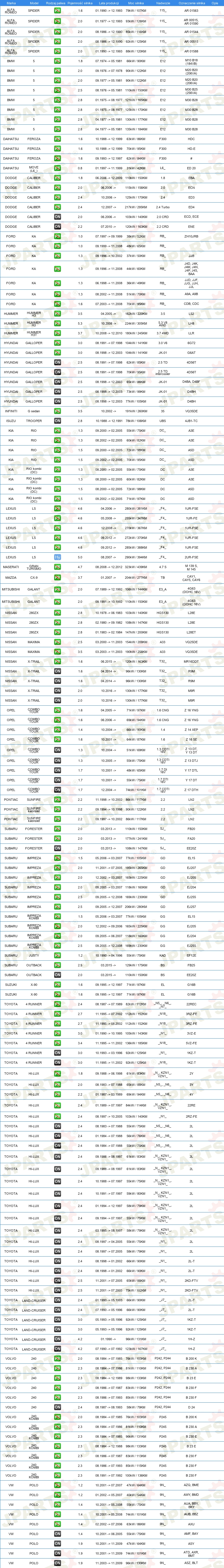The width and height of the screenshot is (224, 1568).
Task: Click the Pojemność silnika column header
Action: pos(80,3)
